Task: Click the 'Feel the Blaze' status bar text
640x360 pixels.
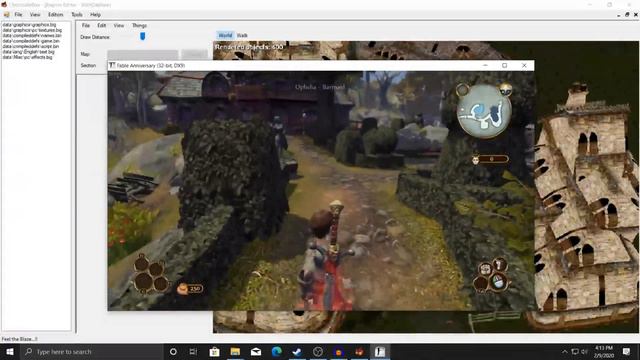Action: (x=19, y=339)
